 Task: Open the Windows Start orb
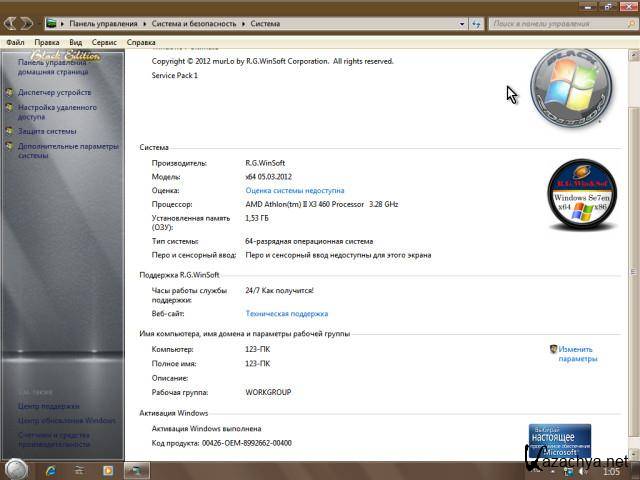tap(17, 468)
